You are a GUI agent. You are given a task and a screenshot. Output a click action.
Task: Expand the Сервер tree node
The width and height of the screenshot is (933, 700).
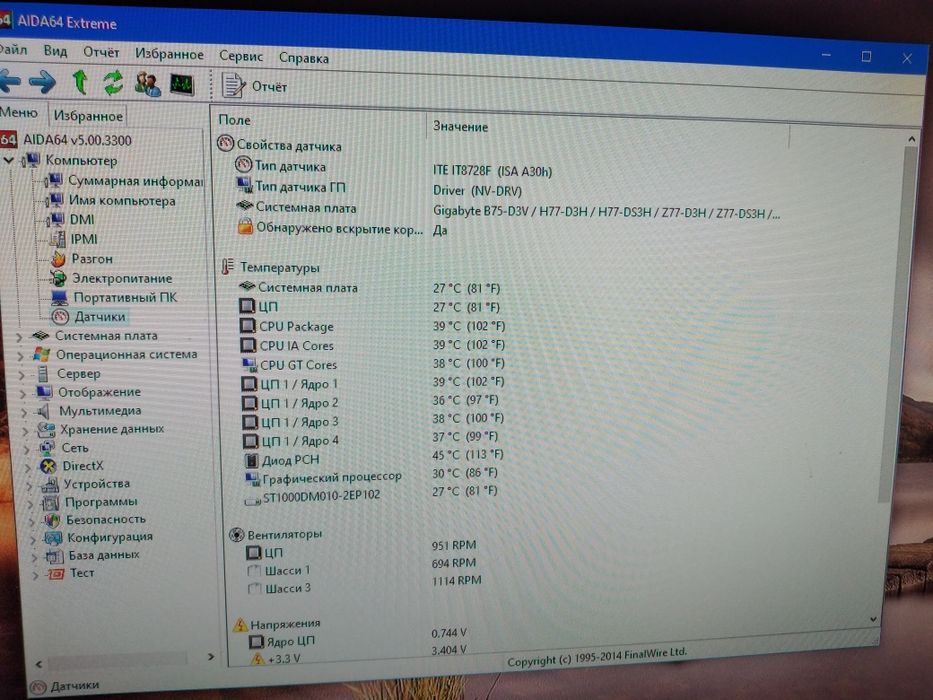pos(21,374)
